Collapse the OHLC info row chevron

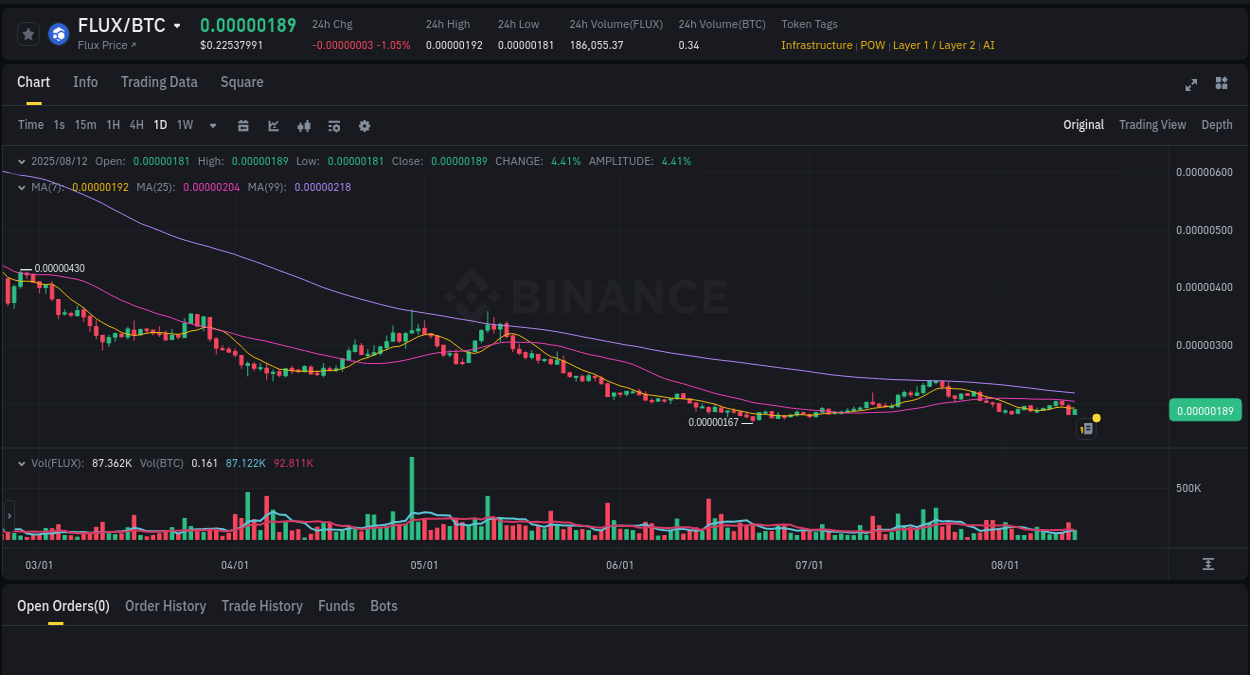[x=22, y=161]
